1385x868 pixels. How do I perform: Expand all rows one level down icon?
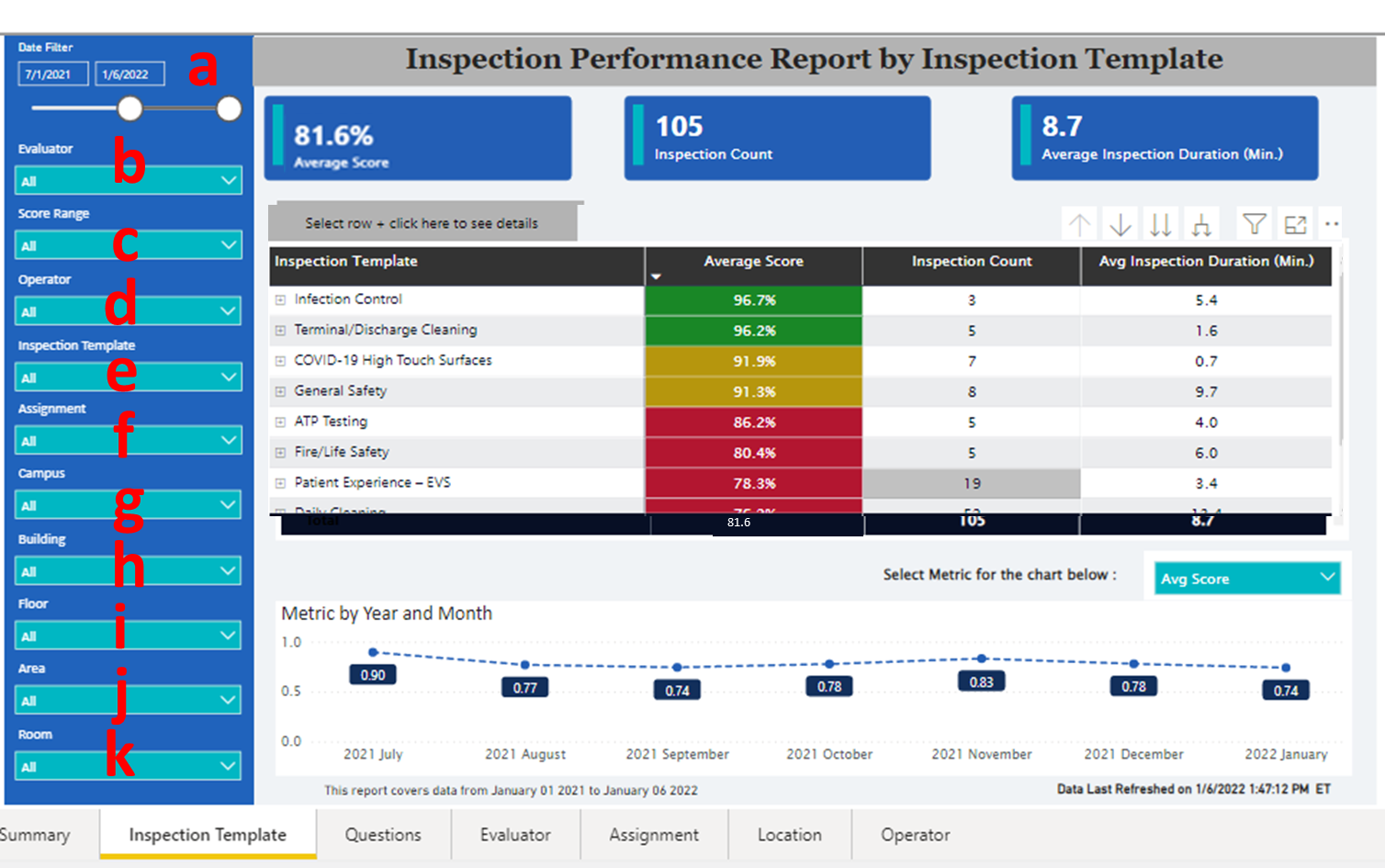[x=1201, y=223]
